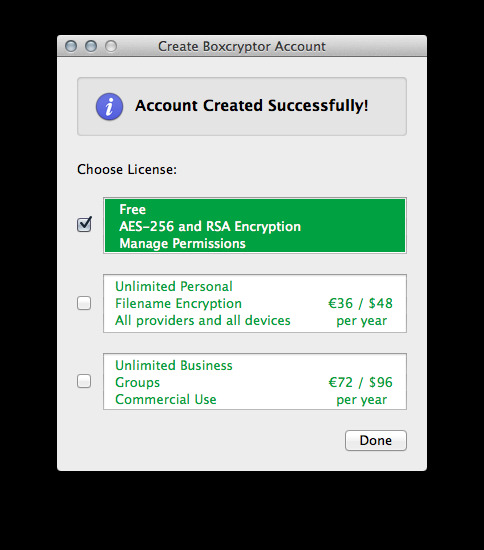
Task: Uncheck the Free license checkbox
Action: coord(84,224)
